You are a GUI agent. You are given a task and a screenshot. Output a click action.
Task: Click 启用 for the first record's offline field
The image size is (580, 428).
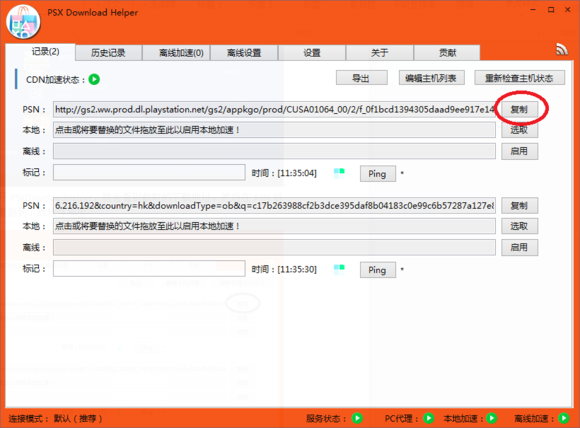(519, 151)
